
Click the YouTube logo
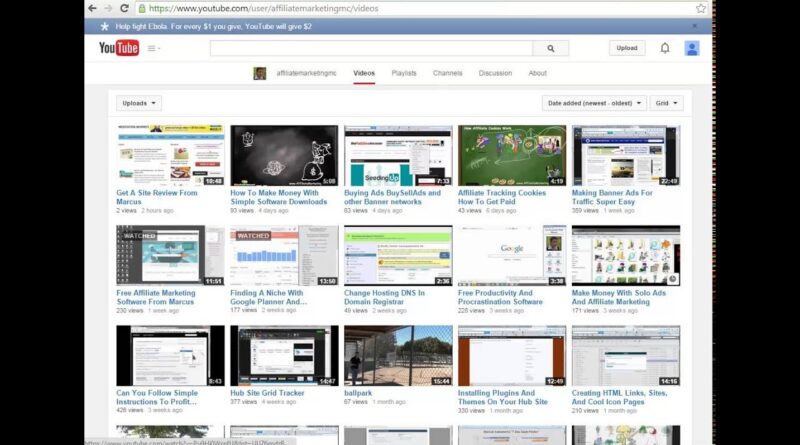pos(118,48)
